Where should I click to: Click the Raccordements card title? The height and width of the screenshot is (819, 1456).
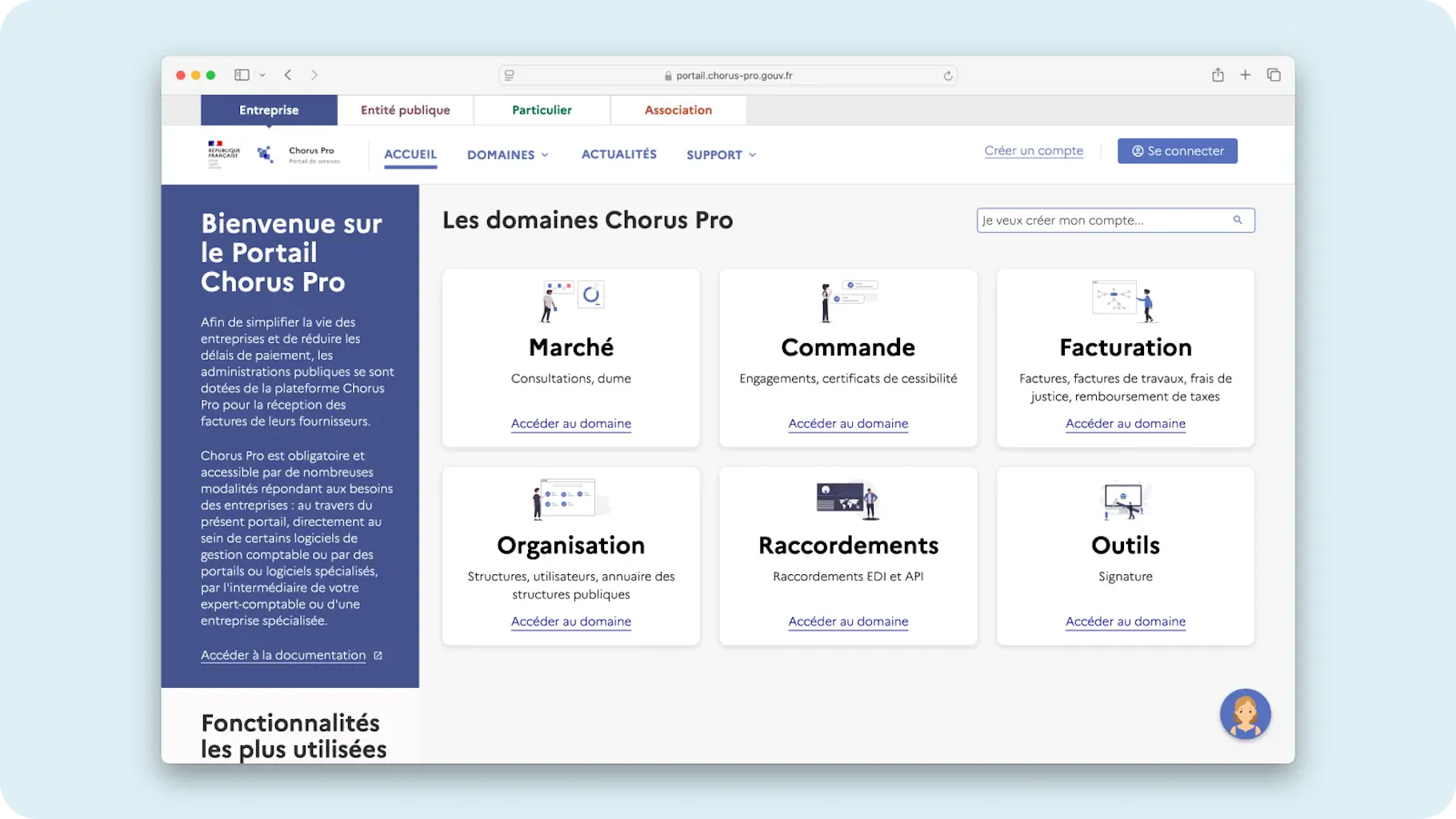(x=848, y=545)
